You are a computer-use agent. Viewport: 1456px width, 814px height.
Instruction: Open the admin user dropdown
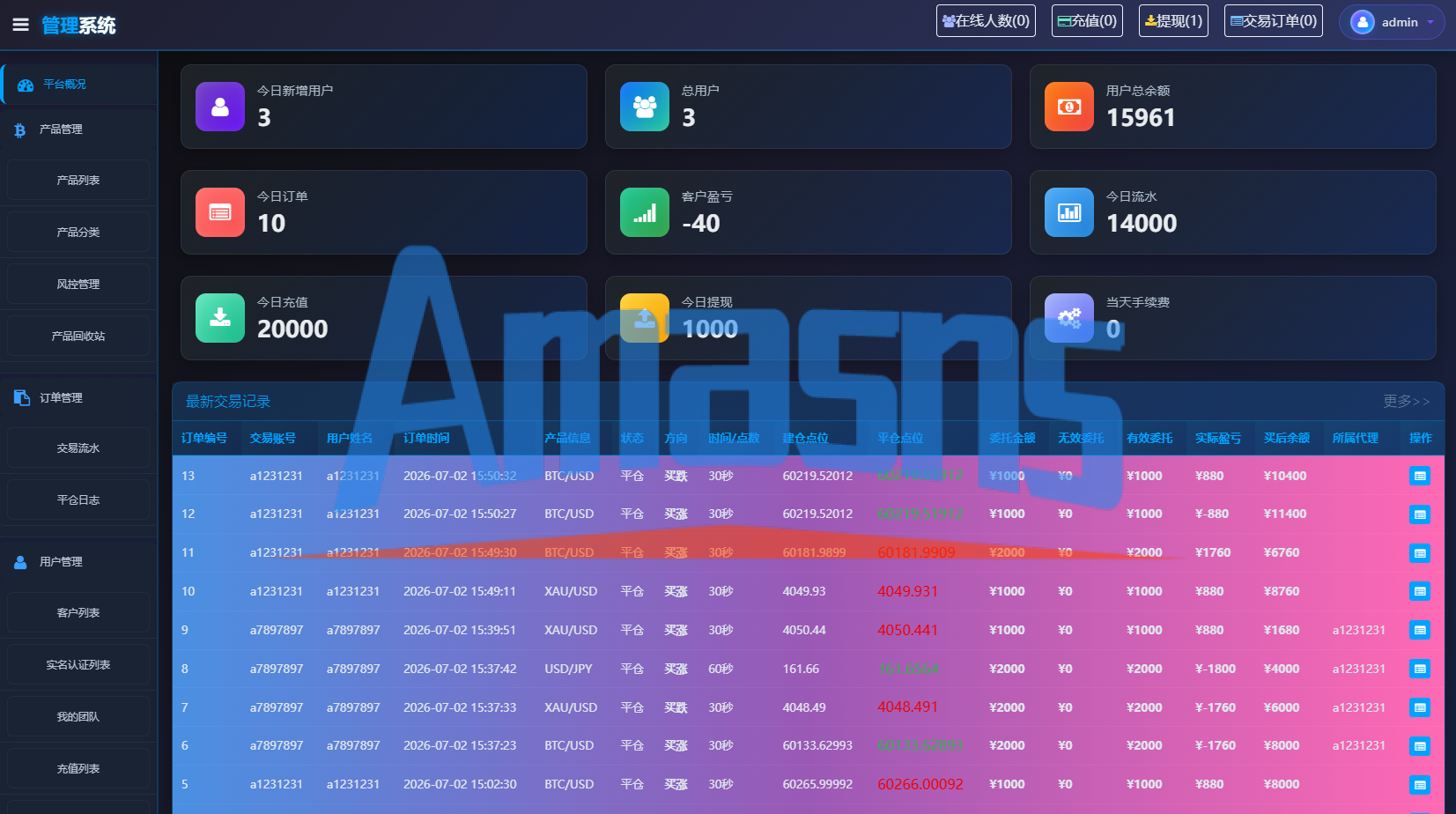click(1392, 22)
